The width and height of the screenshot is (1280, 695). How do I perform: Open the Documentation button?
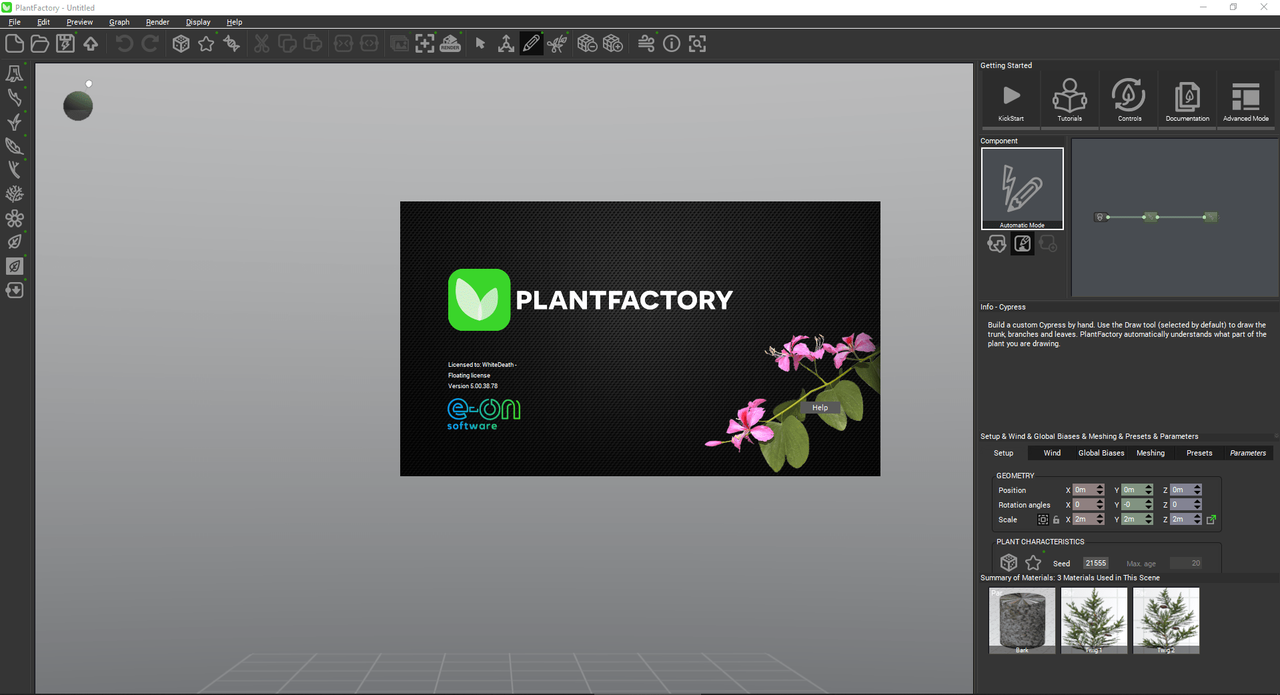tap(1187, 99)
